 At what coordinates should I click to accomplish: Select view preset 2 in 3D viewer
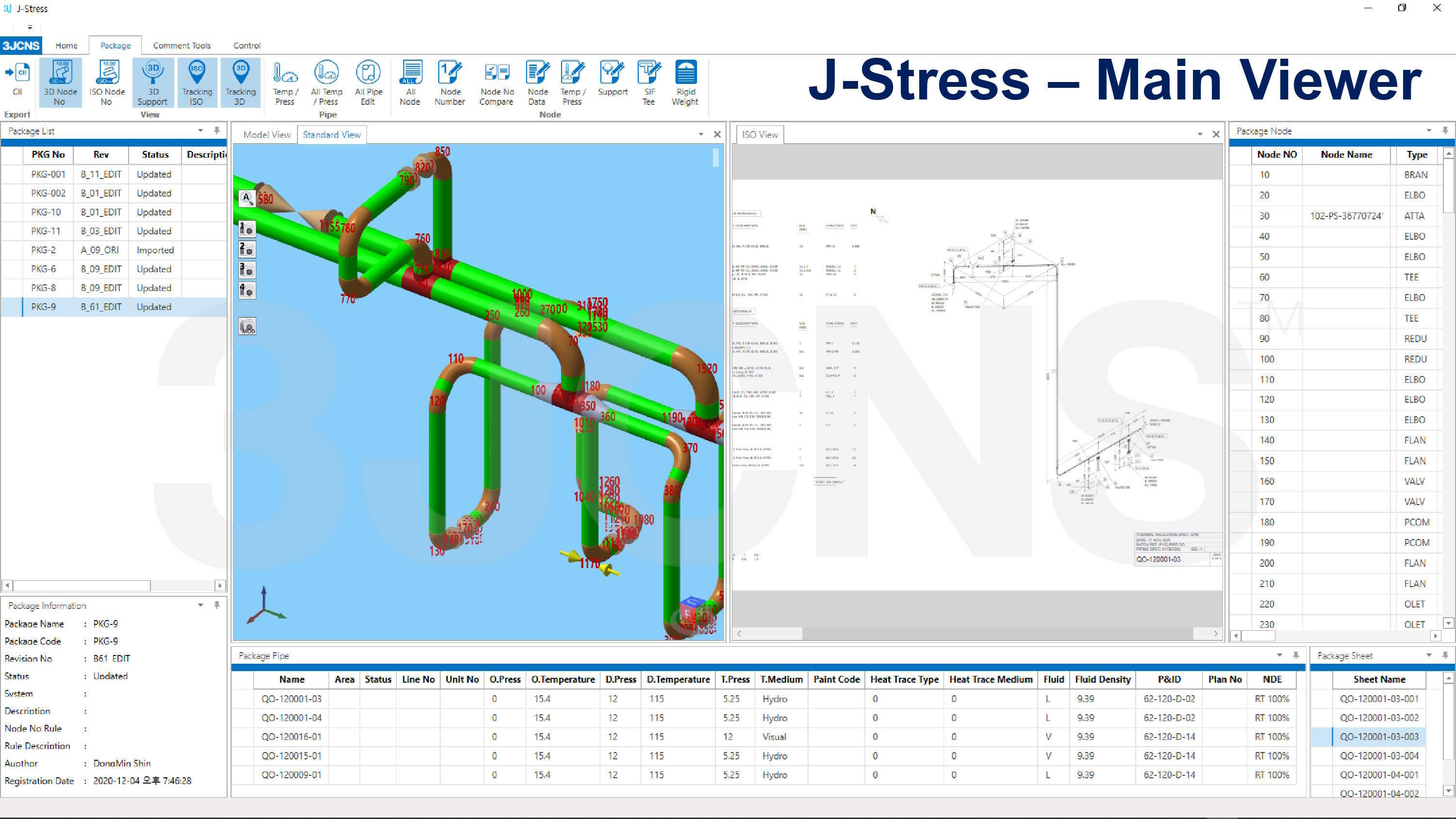tap(247, 249)
